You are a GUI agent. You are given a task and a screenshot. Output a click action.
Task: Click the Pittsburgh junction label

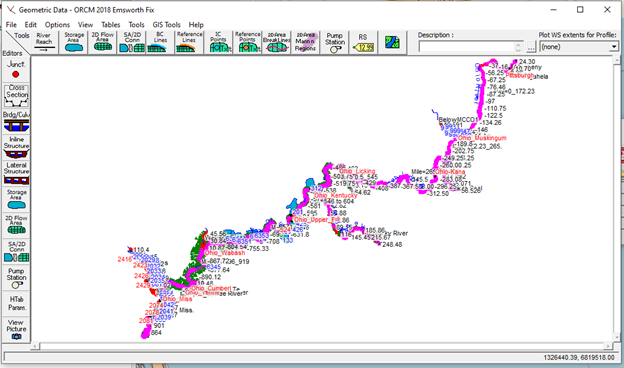(x=520, y=75)
